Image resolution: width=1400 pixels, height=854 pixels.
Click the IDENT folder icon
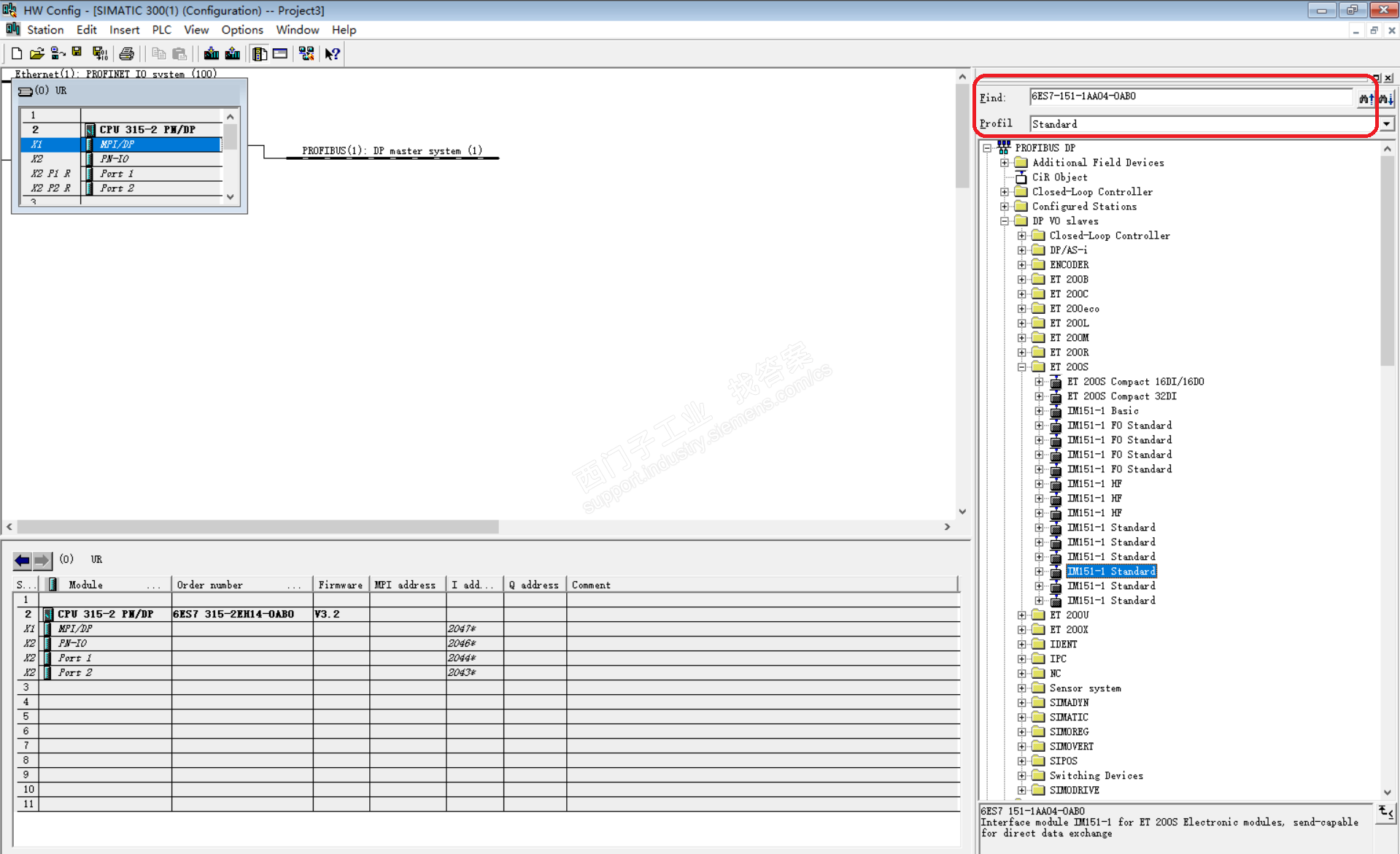pos(1038,645)
